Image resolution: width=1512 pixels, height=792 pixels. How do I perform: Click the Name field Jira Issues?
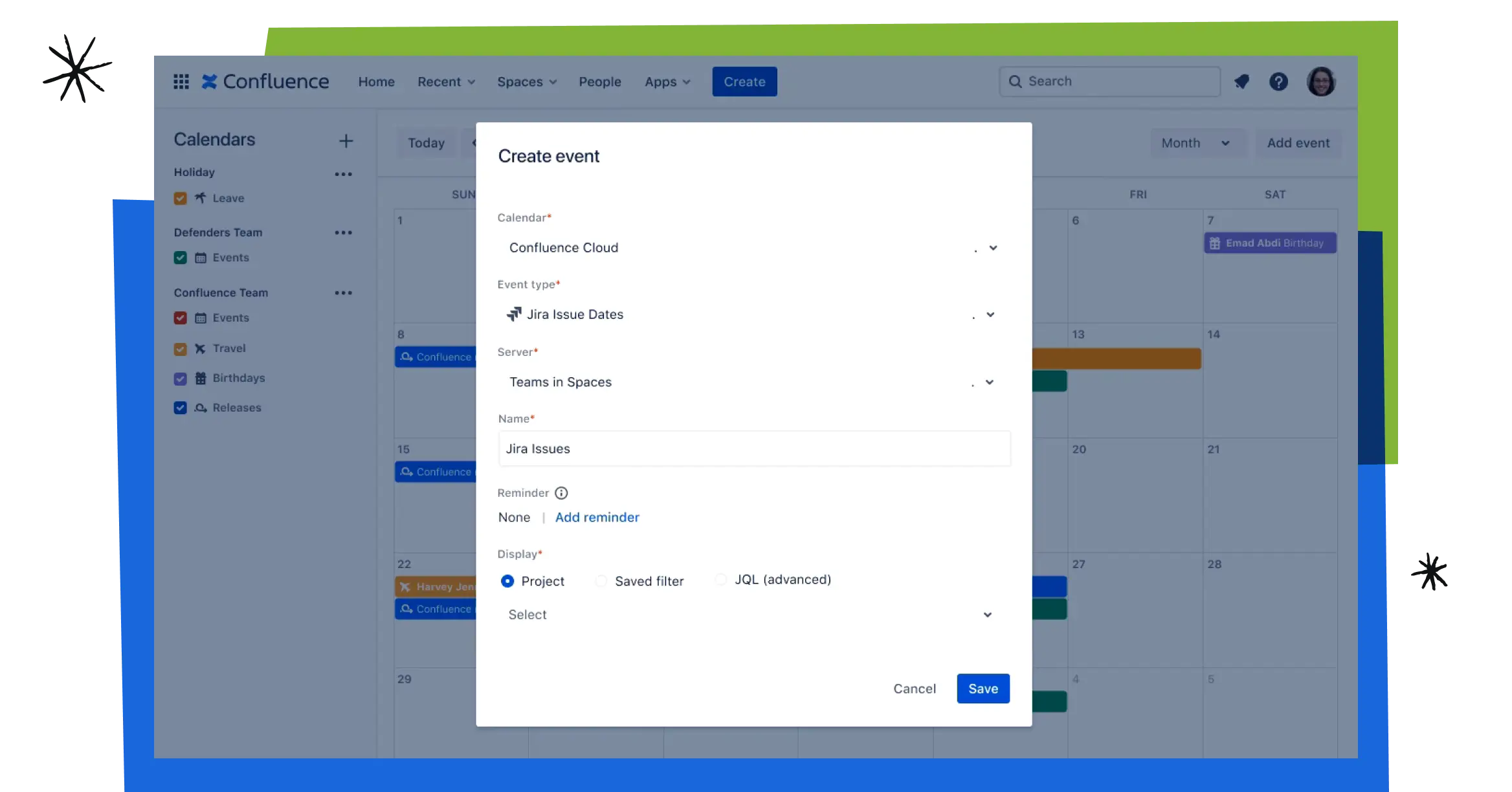754,448
